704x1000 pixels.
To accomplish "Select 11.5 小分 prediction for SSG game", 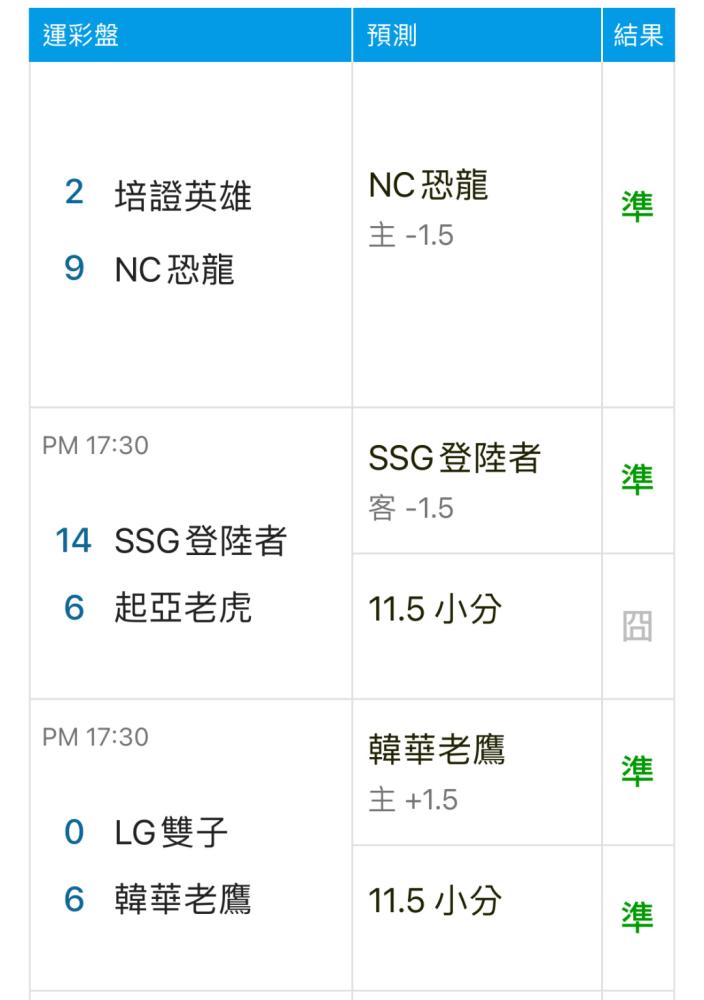I will (435, 609).
